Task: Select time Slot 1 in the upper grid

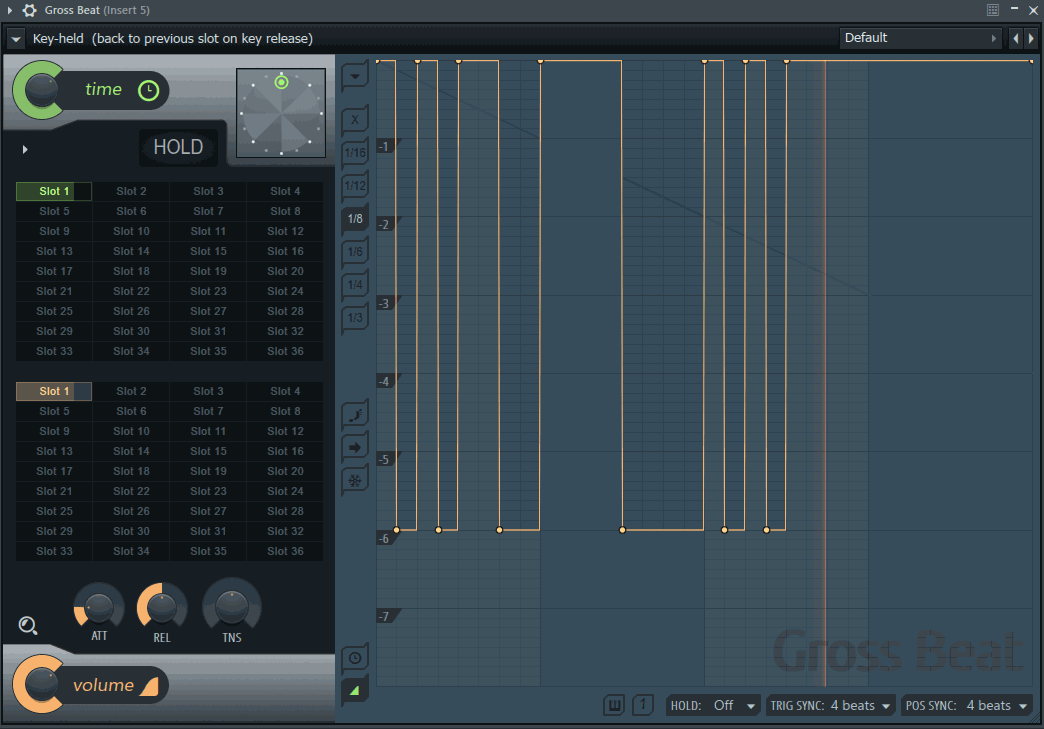Action: 54,191
